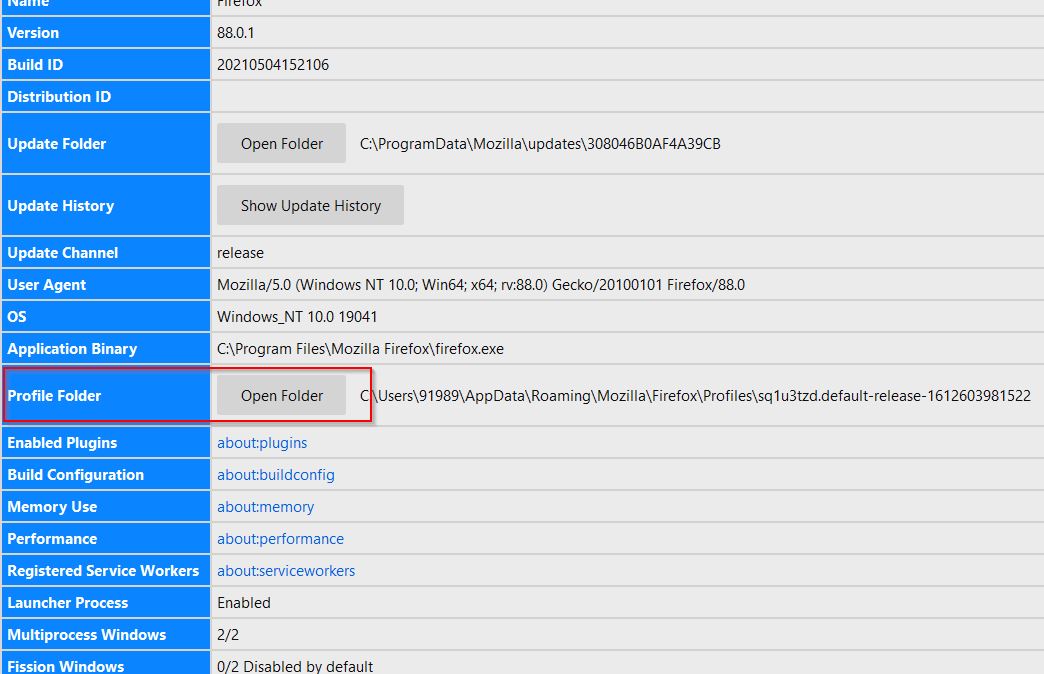1044x674 pixels.
Task: Click the Launcher Process Enabled value
Action: pyautogui.click(x=244, y=603)
